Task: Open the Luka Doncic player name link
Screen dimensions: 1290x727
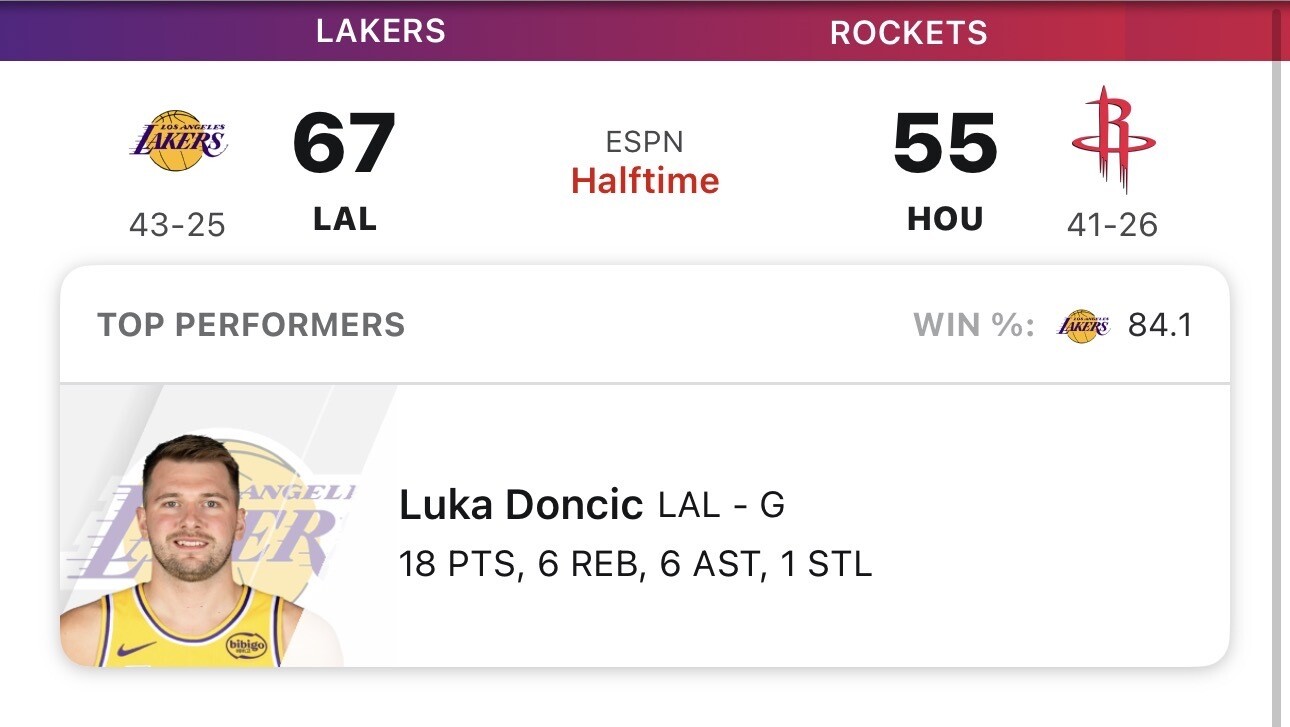Action: 520,505
